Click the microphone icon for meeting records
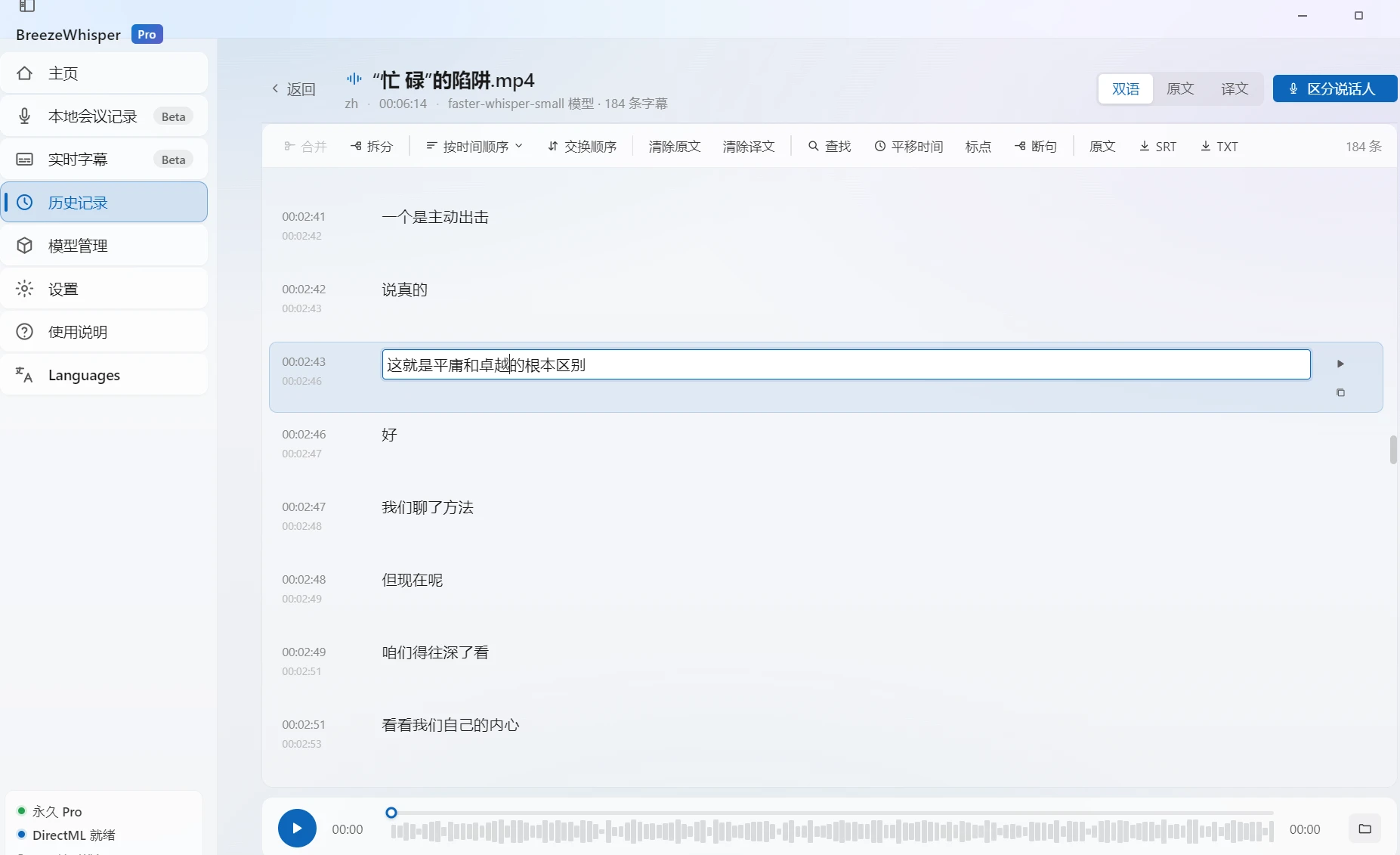This screenshot has height=855, width=1400. click(x=25, y=116)
